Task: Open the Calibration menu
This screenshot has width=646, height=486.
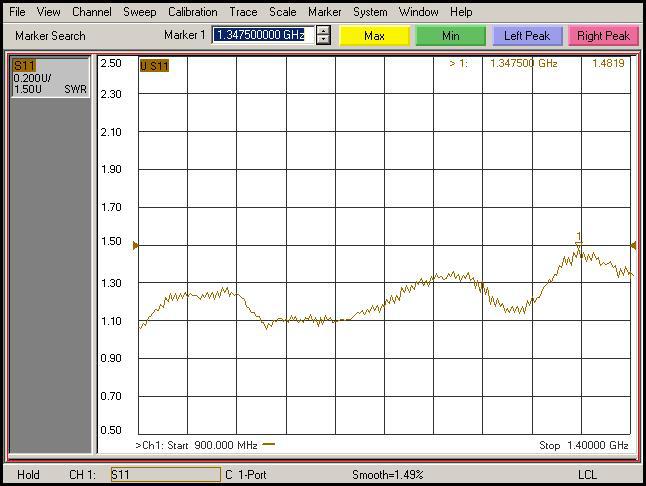Action: click(x=192, y=12)
